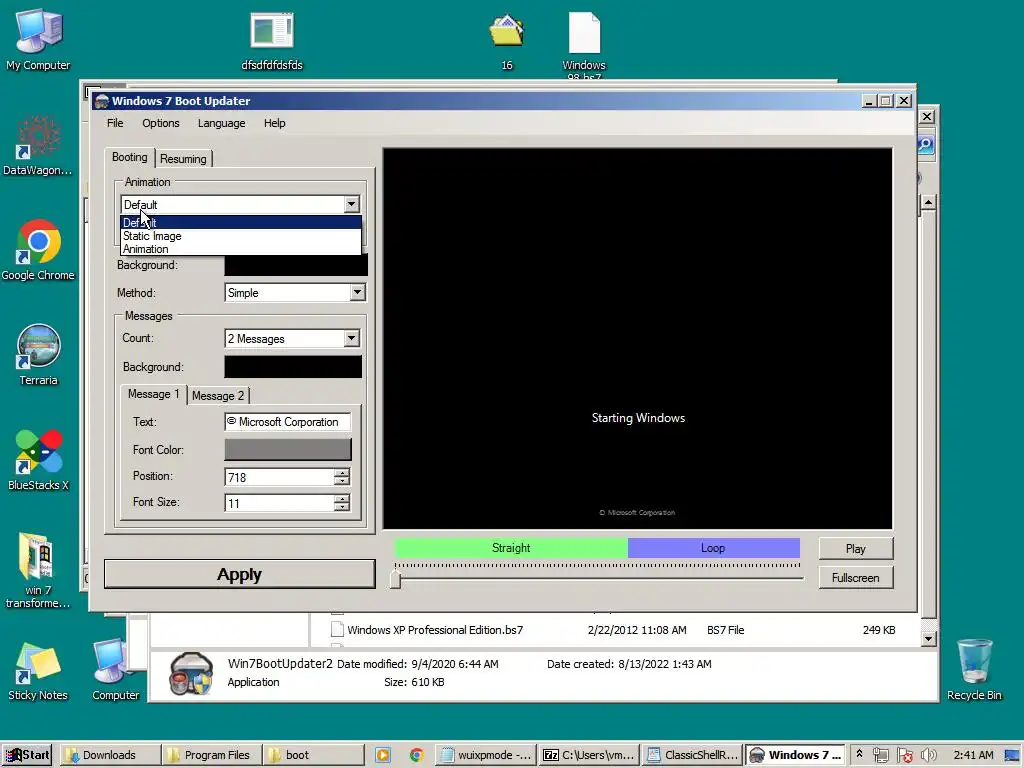Screen dimensions: 1024x768
Task: Launch Terraria desktop shortcut
Action: (x=38, y=355)
